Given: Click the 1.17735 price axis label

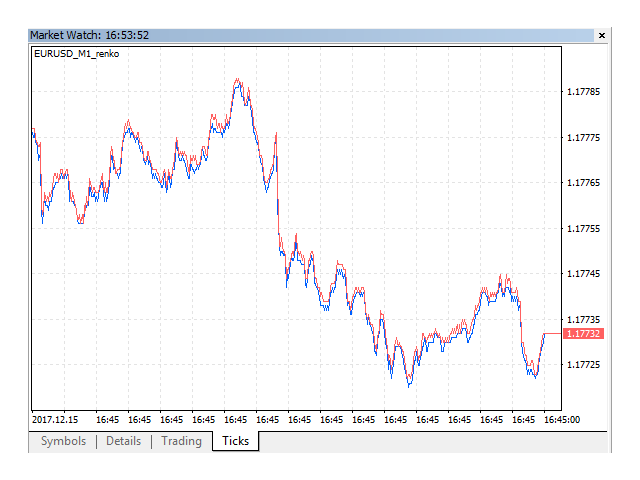Looking at the screenshot, I should coord(583,319).
